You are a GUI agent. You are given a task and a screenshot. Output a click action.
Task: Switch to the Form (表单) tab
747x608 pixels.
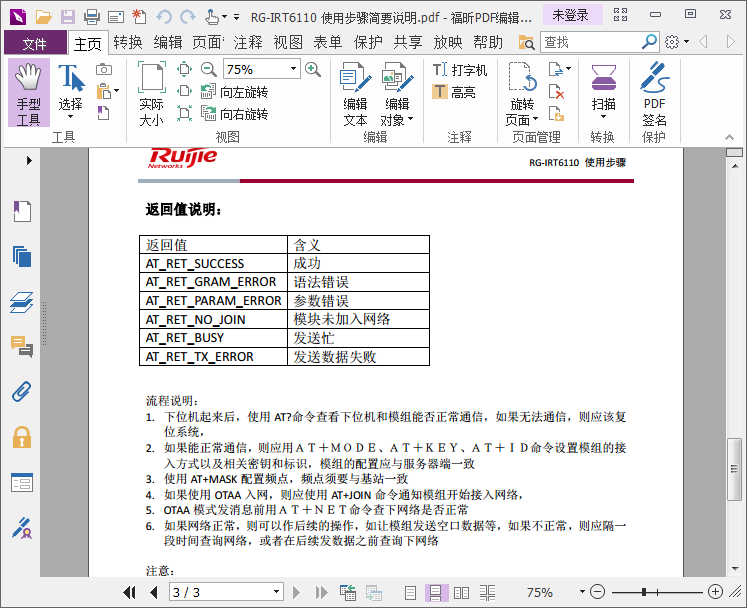click(328, 42)
